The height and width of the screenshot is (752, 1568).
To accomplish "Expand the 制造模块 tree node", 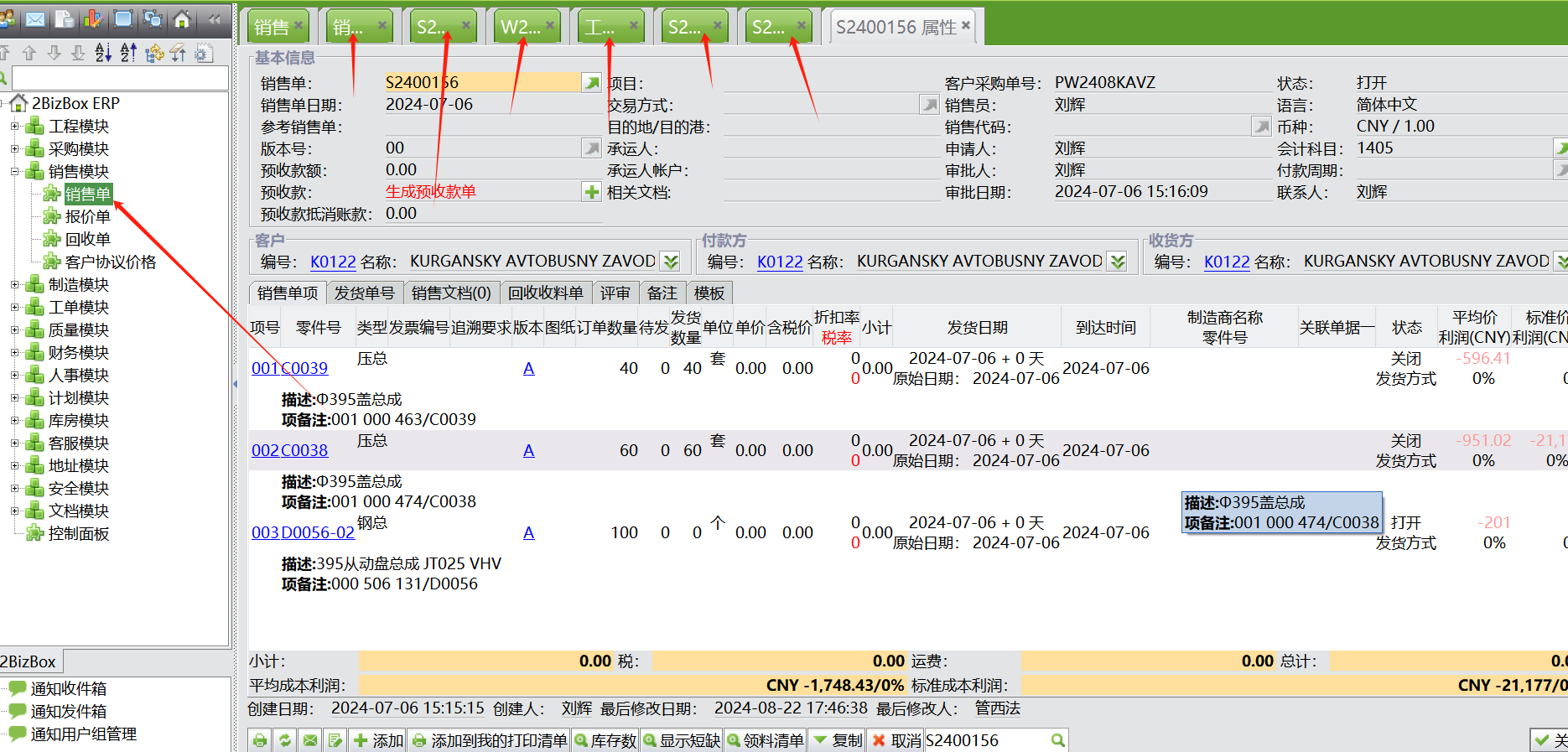I will (14, 285).
